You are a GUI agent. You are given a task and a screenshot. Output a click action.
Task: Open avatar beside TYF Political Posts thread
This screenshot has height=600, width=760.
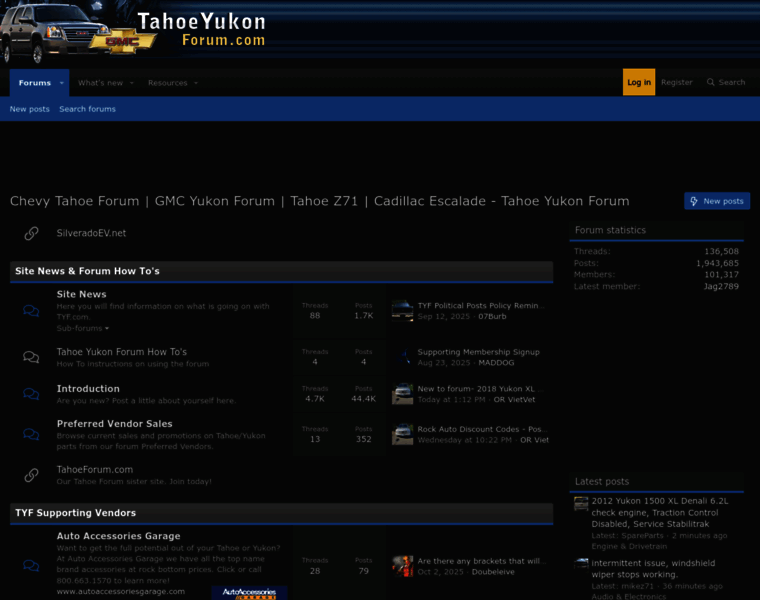[402, 310]
